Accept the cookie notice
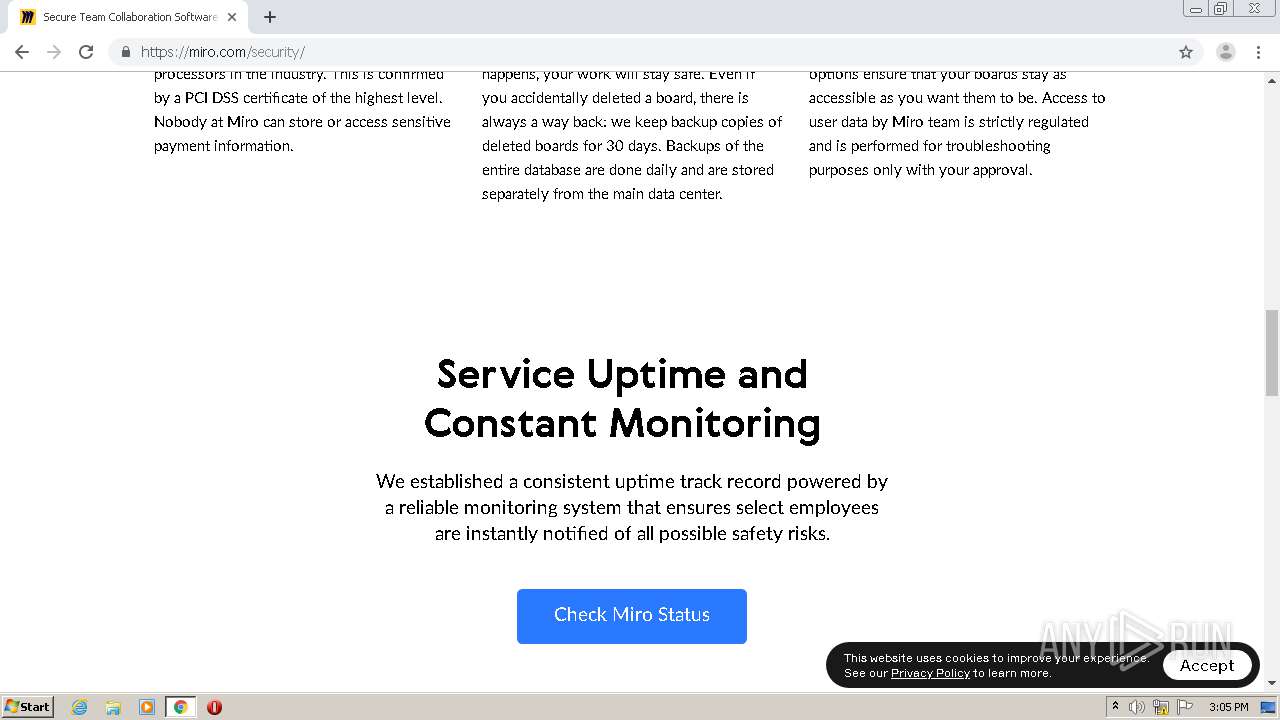The height and width of the screenshot is (720, 1280). tap(1207, 665)
